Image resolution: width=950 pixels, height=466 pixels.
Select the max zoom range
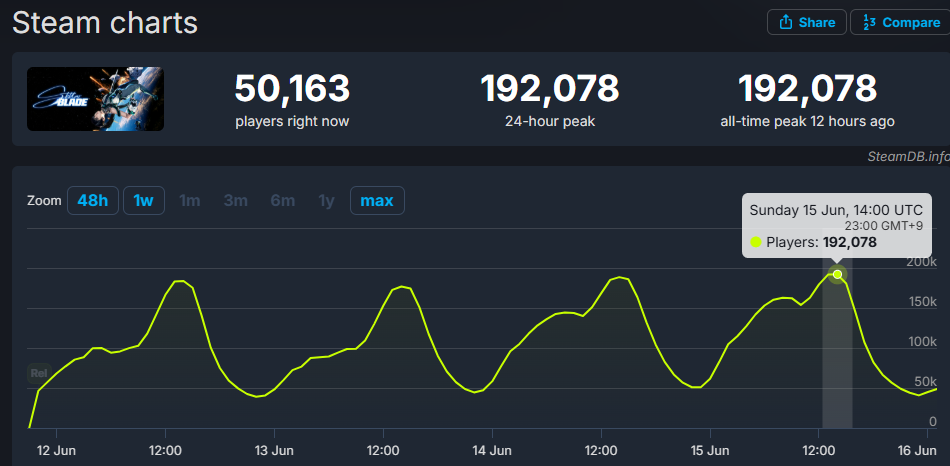pos(377,201)
